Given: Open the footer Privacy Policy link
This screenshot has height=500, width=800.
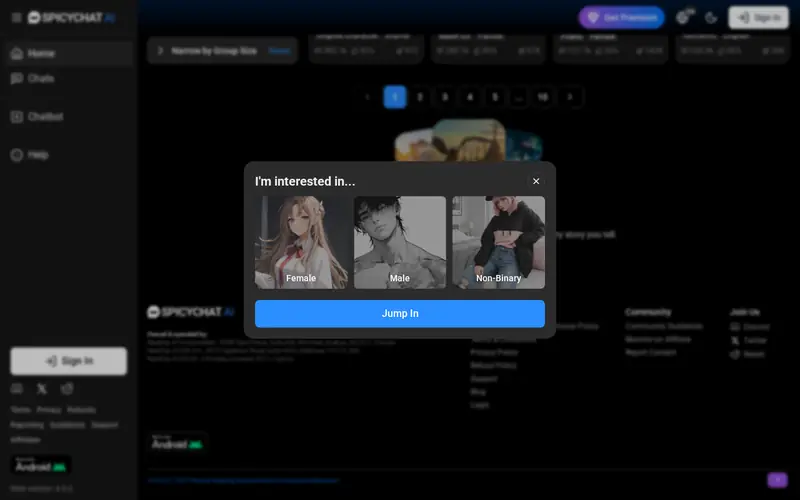Looking at the screenshot, I should click(494, 352).
